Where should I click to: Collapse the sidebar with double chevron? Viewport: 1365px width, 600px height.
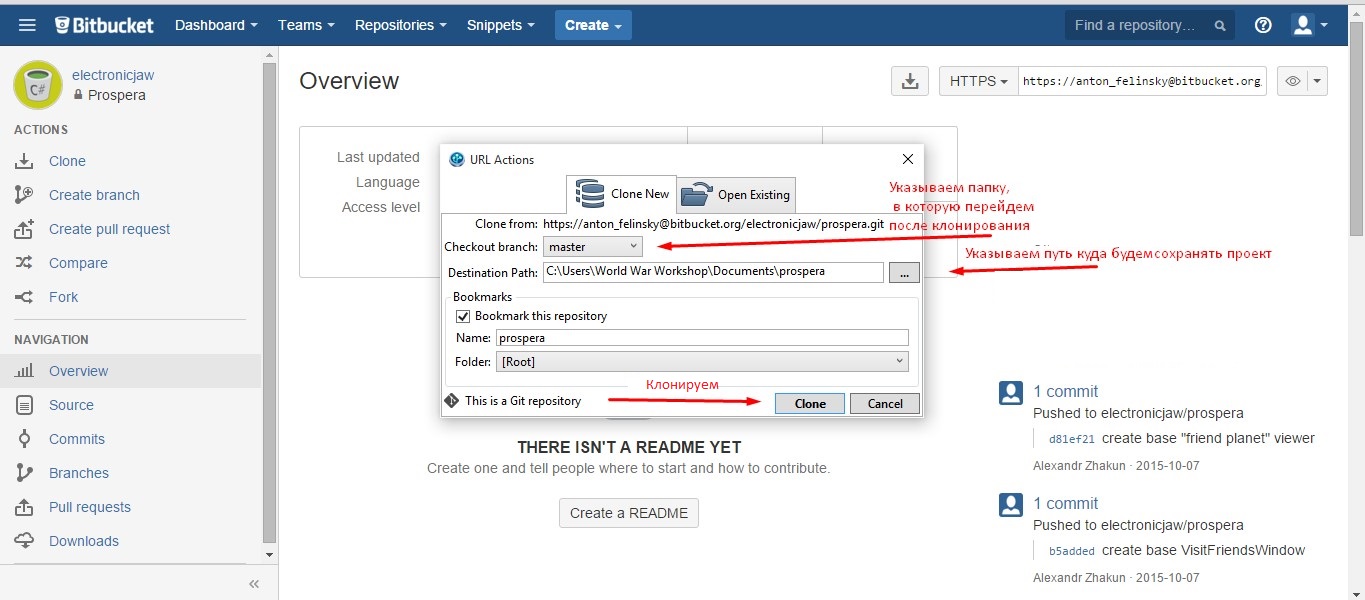tap(254, 584)
